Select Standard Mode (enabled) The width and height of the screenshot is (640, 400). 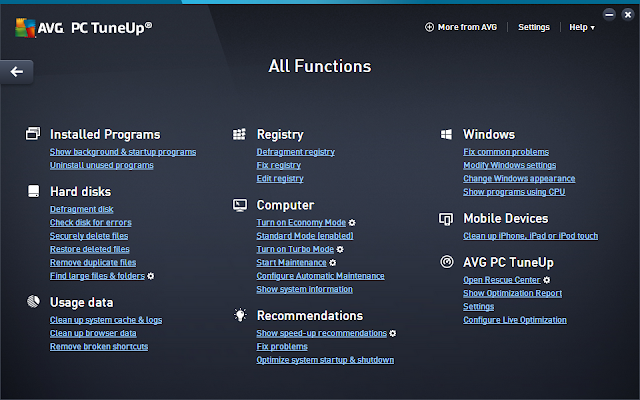(304, 235)
